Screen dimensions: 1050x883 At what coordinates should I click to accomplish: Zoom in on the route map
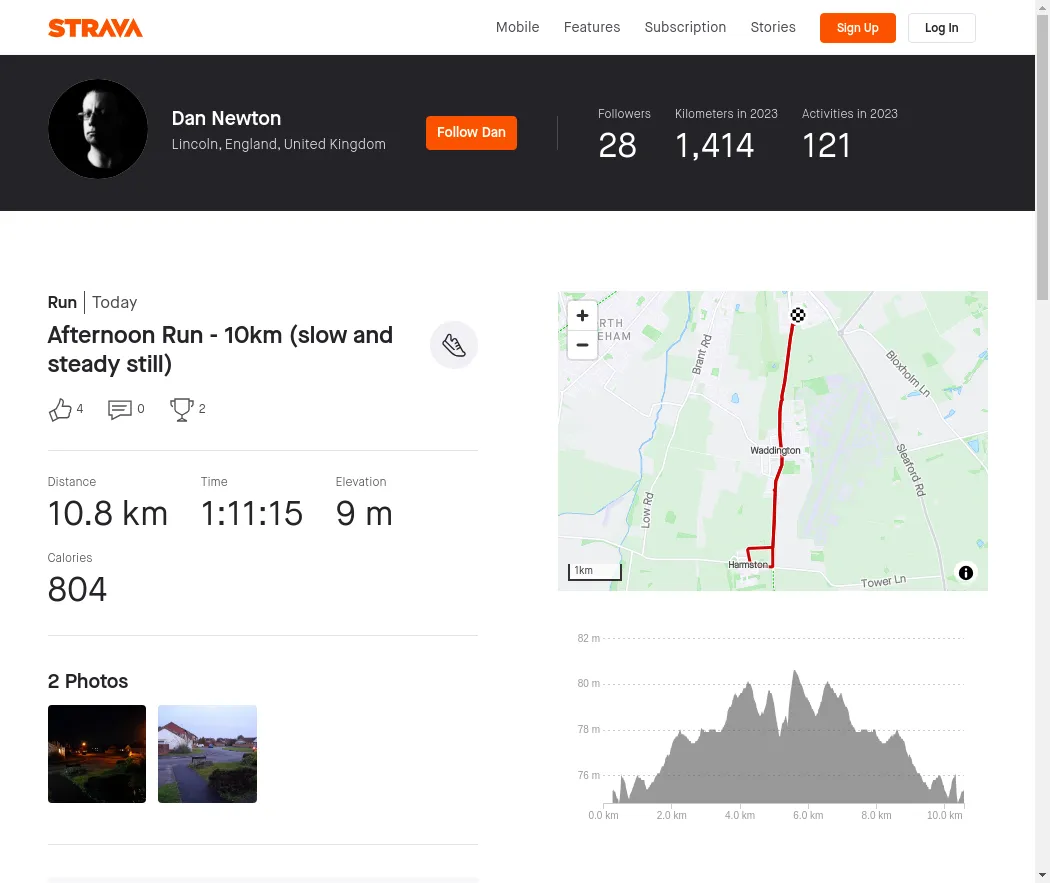(x=582, y=316)
